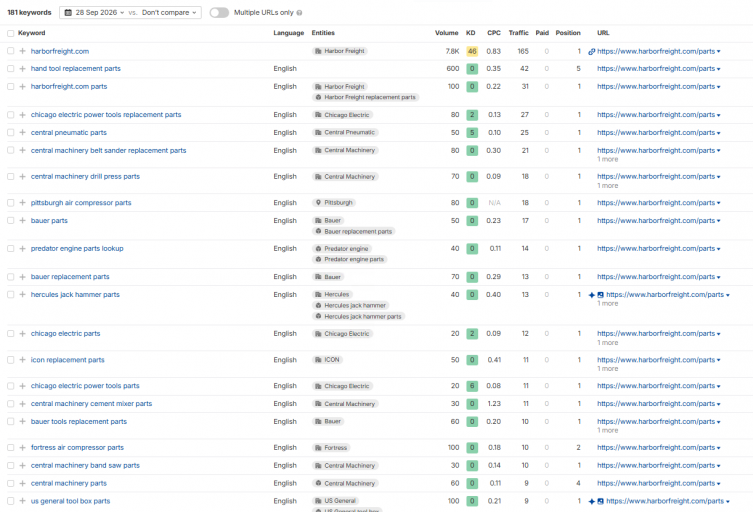Click info icon next to Multiple URLs only
The image size is (753, 512).
[x=300, y=13]
